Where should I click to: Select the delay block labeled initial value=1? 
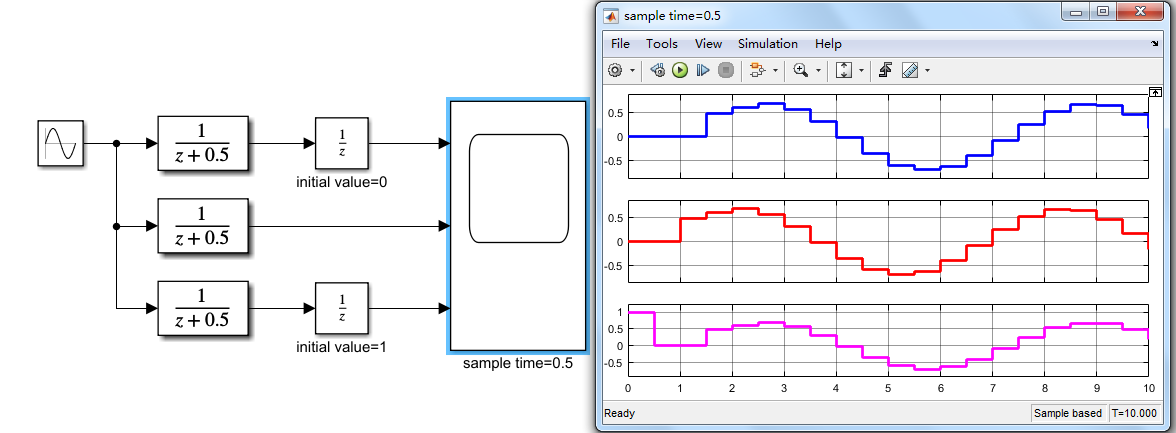(x=342, y=308)
